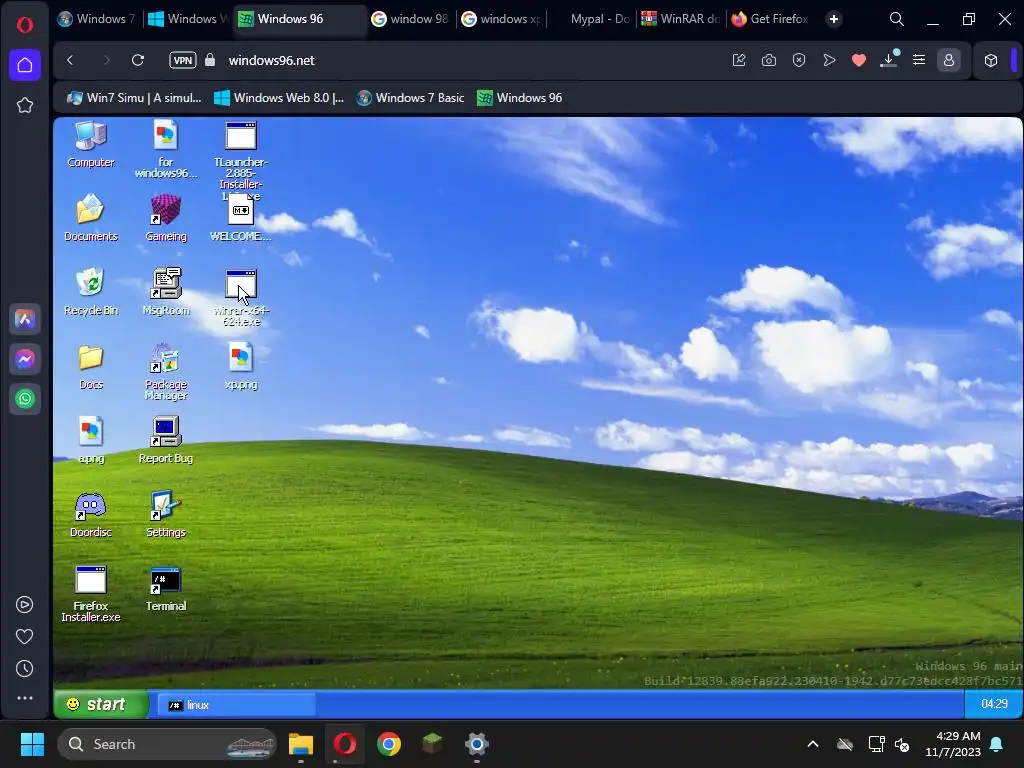Open Easy Setup sliders icon
Image resolution: width=1024 pixels, height=768 pixels.
[x=919, y=60]
